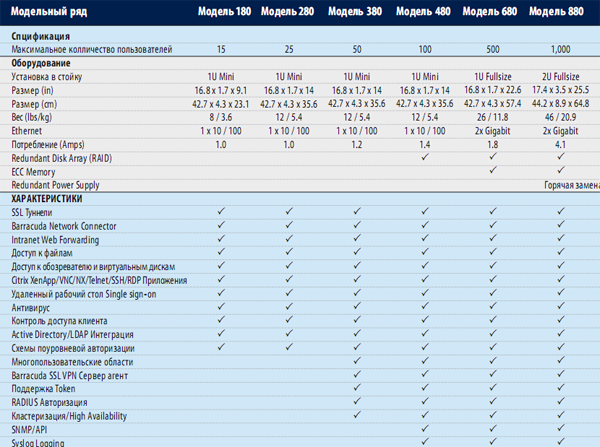600x447 pixels.
Task: Click the Доступ к файлам row label
Action: point(42,253)
